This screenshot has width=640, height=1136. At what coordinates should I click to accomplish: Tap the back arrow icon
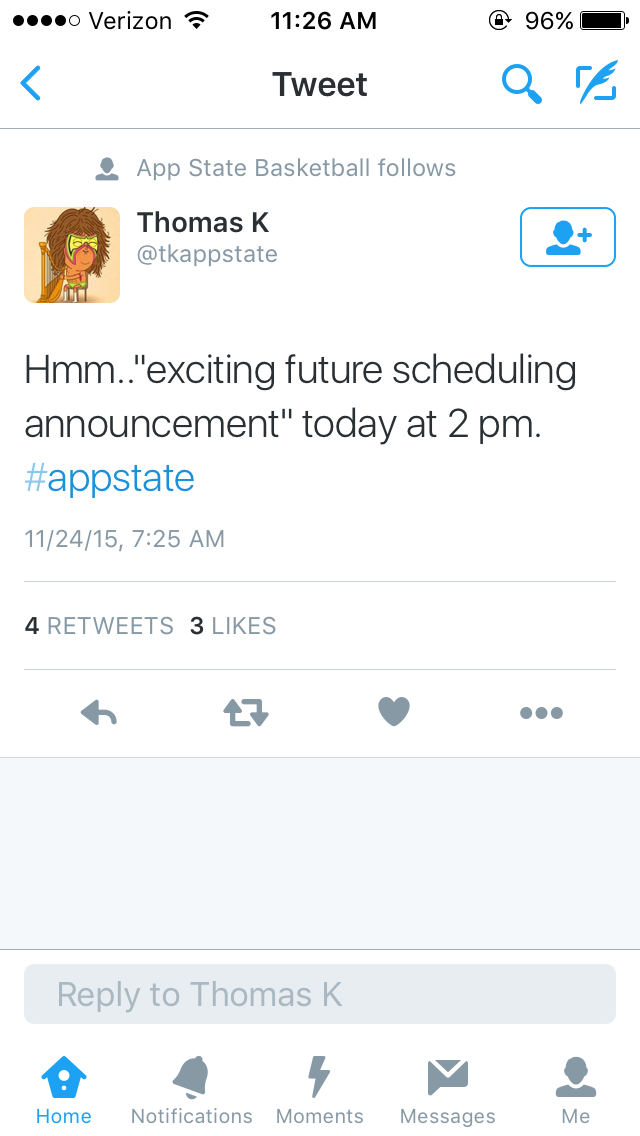coord(32,84)
